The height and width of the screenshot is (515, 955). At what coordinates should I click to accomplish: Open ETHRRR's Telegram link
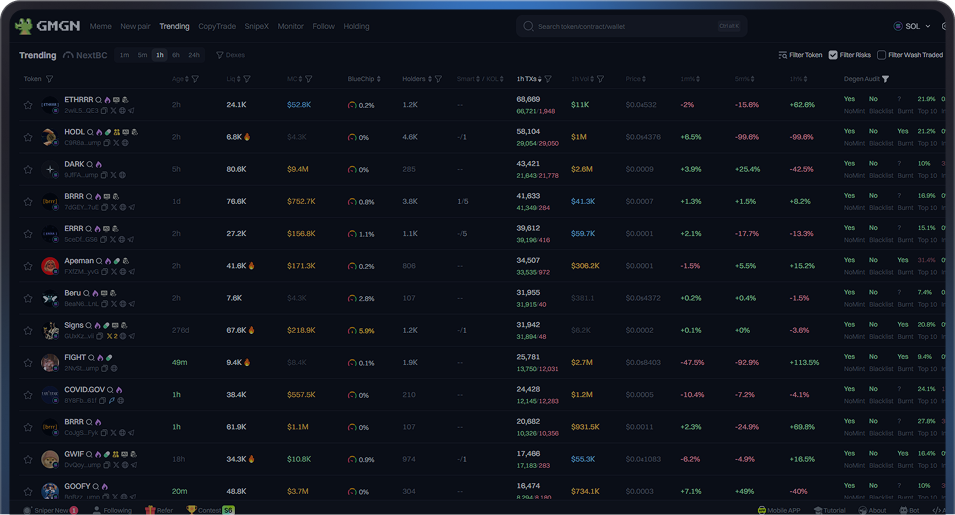click(x=131, y=111)
